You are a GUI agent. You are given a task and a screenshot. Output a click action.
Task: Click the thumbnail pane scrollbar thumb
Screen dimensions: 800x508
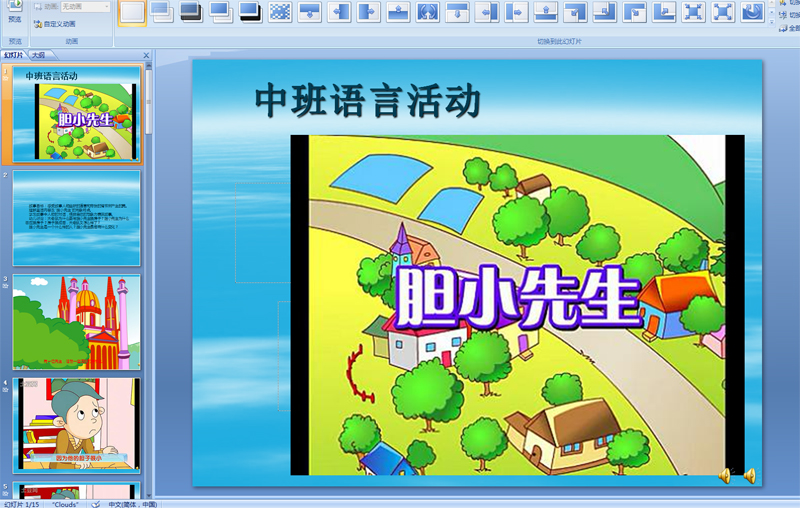[x=149, y=102]
